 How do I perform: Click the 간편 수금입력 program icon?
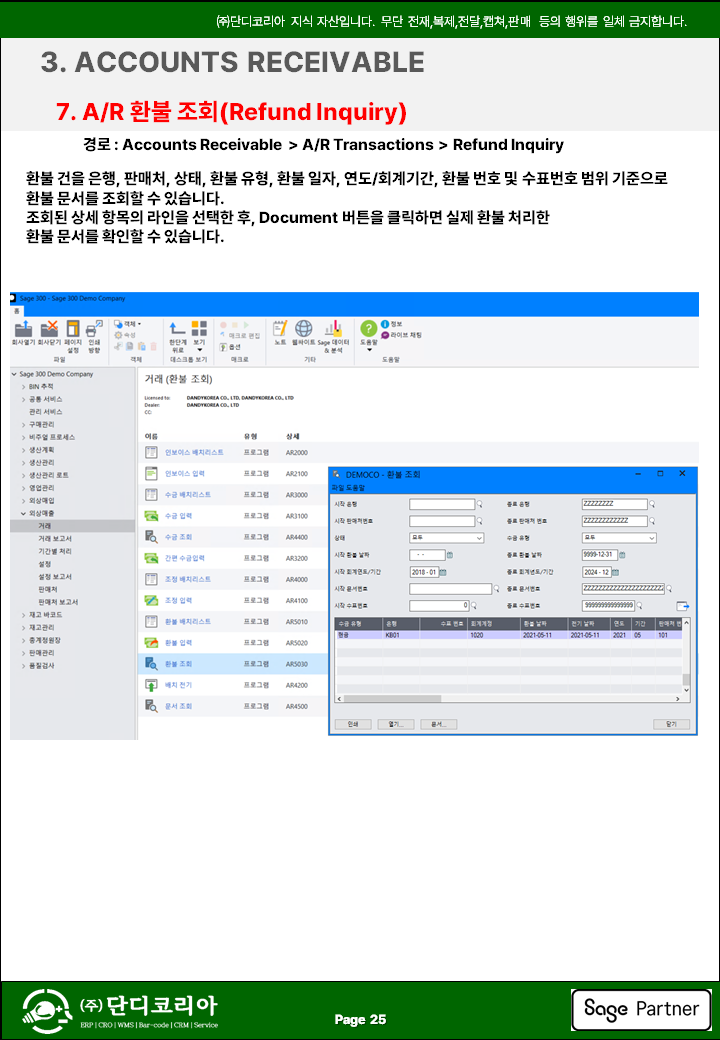(x=151, y=558)
